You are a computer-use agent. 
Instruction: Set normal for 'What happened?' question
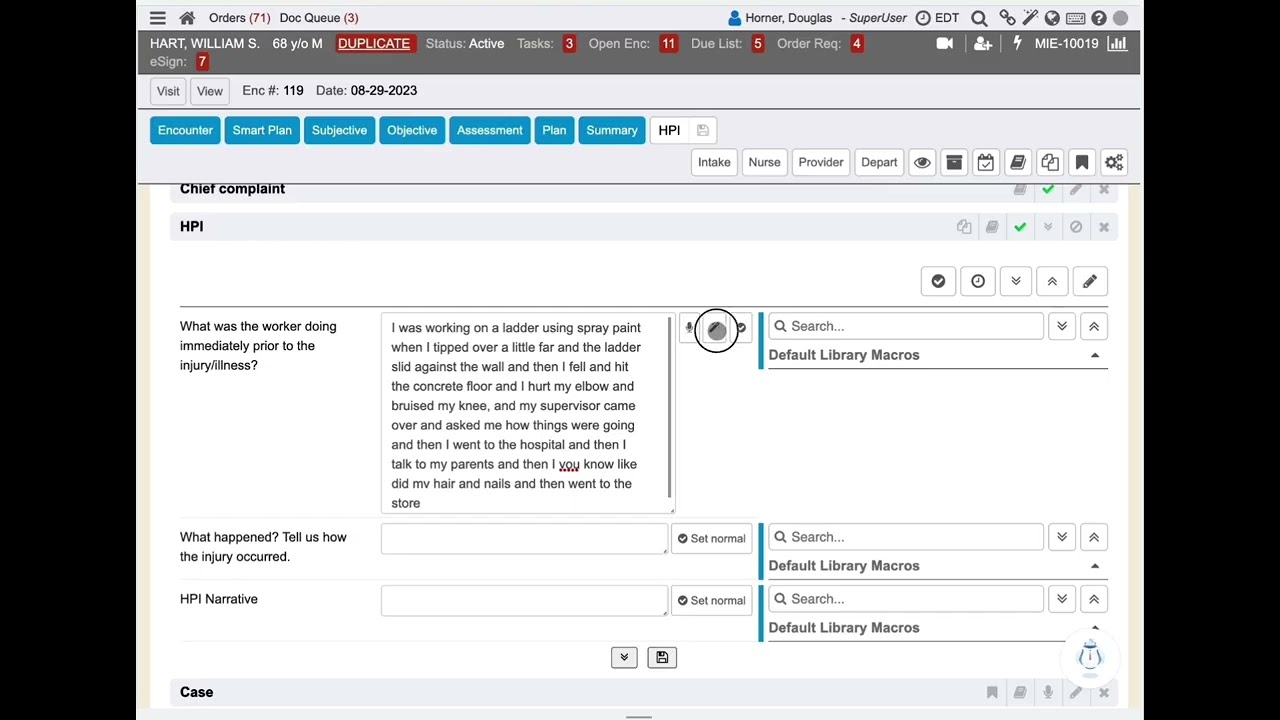(711, 538)
